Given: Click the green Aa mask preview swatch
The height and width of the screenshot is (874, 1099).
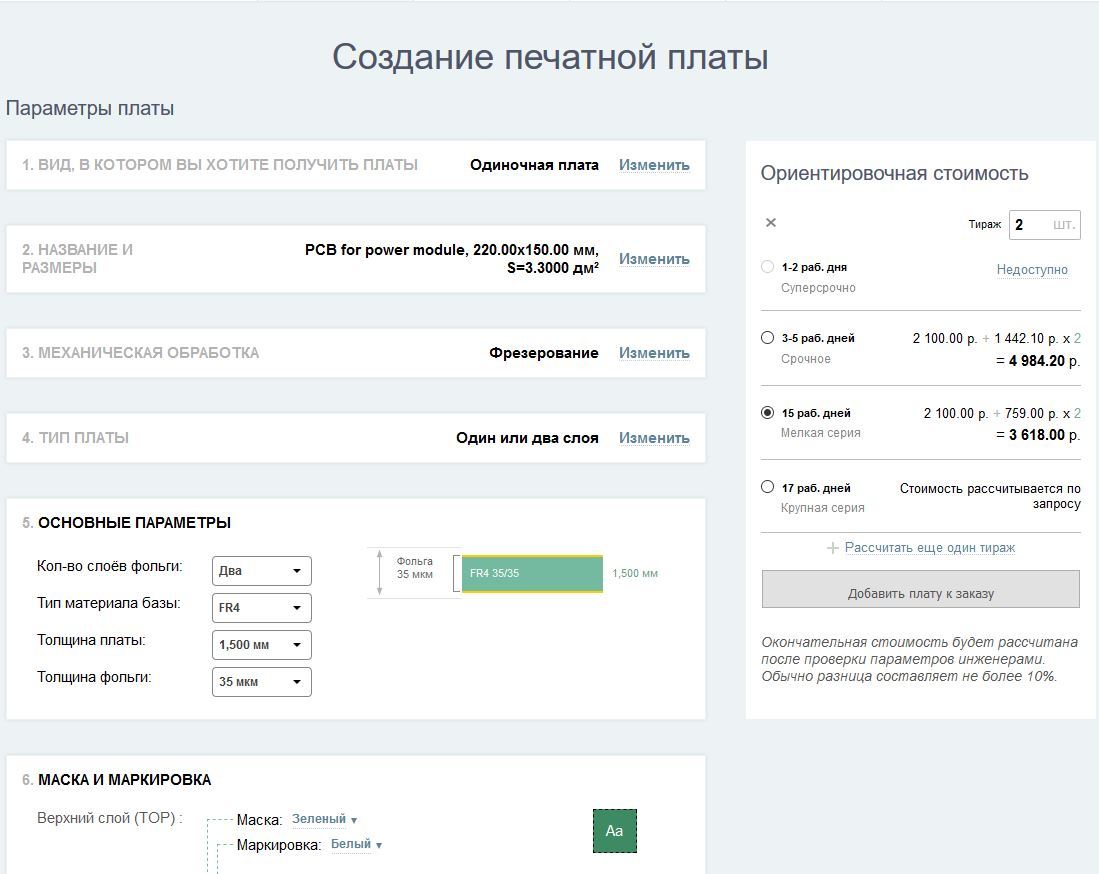Looking at the screenshot, I should coord(615,831).
